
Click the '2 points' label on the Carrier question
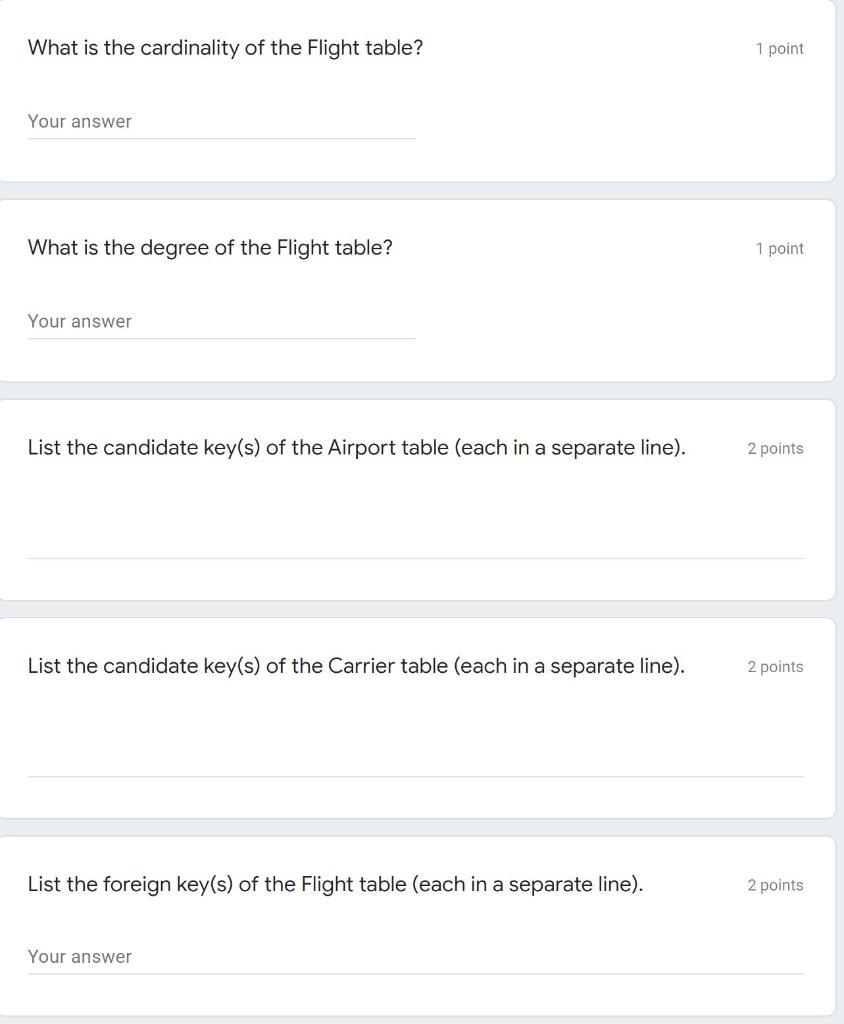point(776,666)
